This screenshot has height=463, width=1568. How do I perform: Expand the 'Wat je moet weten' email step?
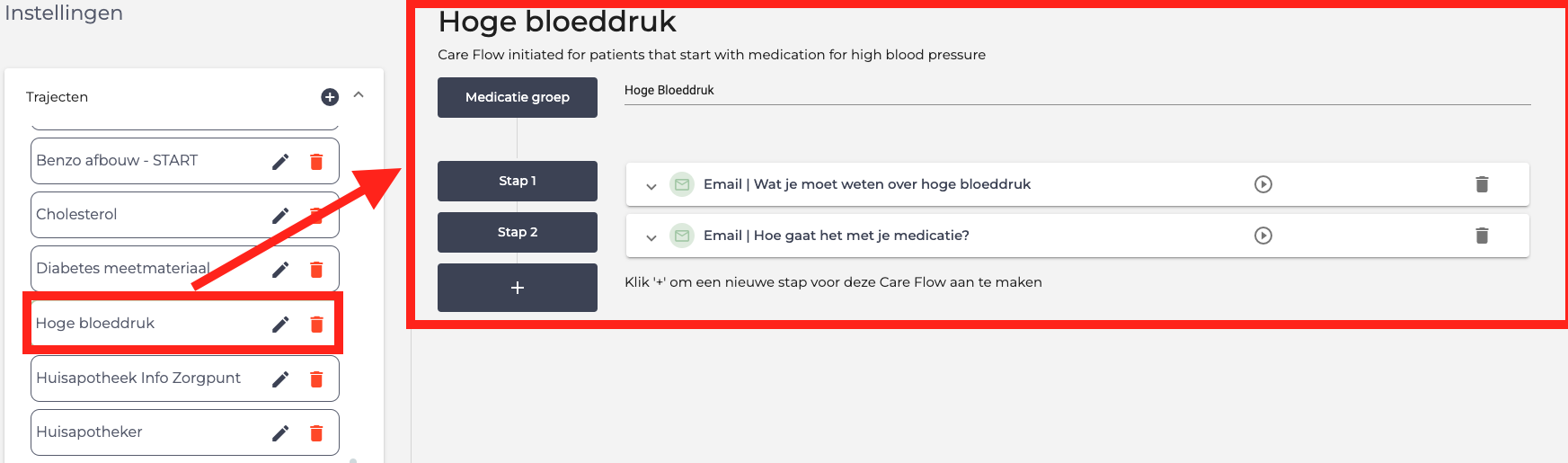pos(651,186)
